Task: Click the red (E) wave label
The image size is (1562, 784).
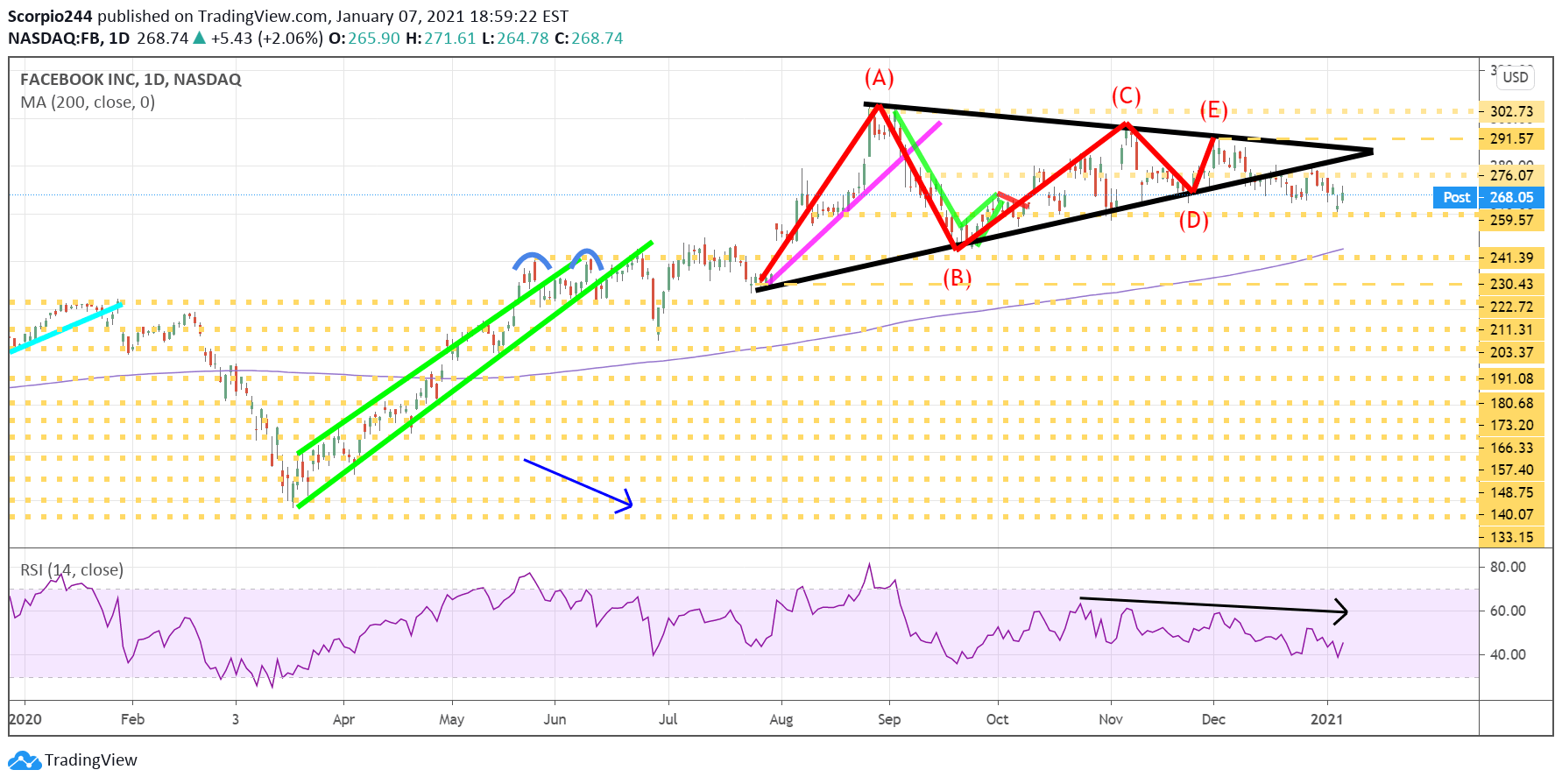Action: [1213, 109]
